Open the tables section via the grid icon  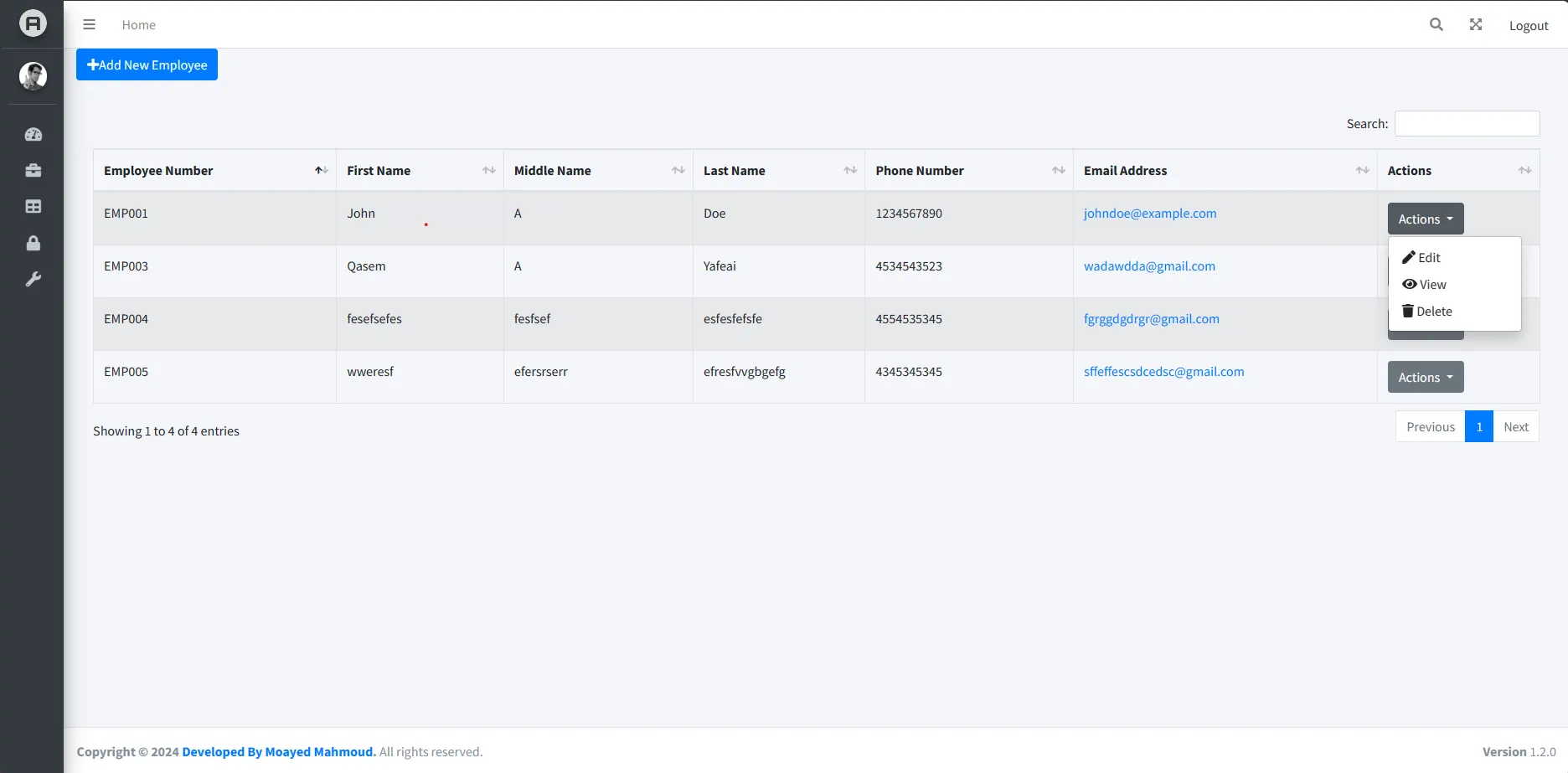[33, 206]
